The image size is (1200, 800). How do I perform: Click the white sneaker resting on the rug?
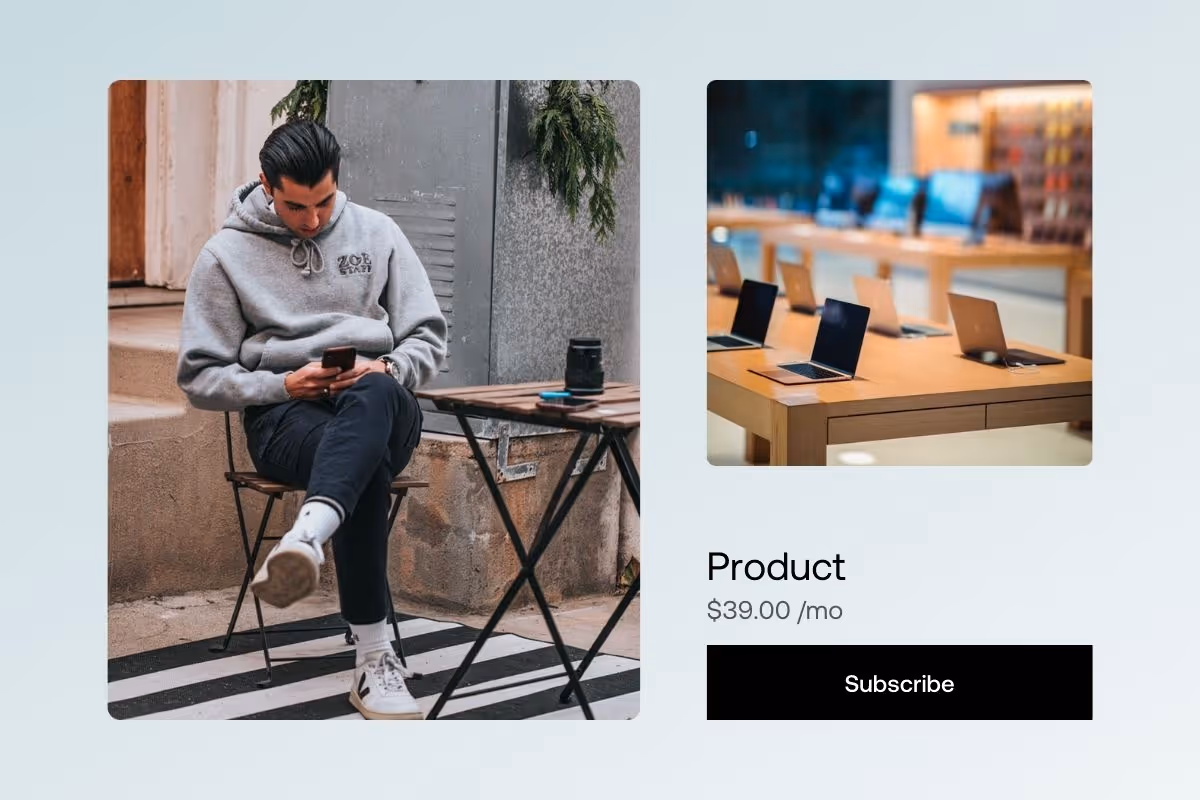384,686
